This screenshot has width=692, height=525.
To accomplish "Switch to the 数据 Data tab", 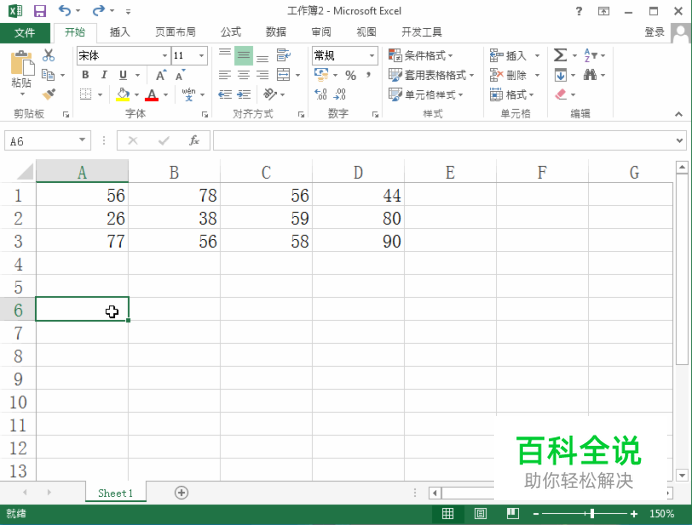I will pos(276,32).
